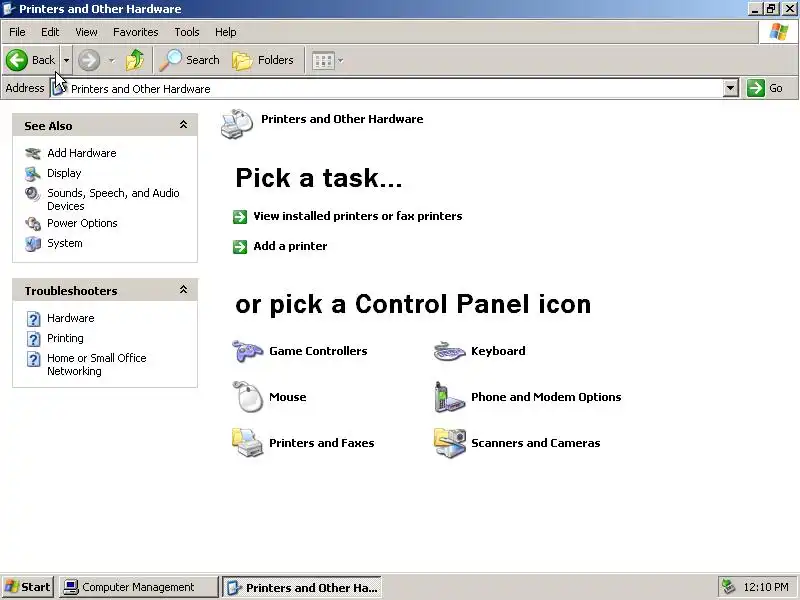Collapse the Troubleshooters panel
This screenshot has width=800, height=600.
(183, 290)
